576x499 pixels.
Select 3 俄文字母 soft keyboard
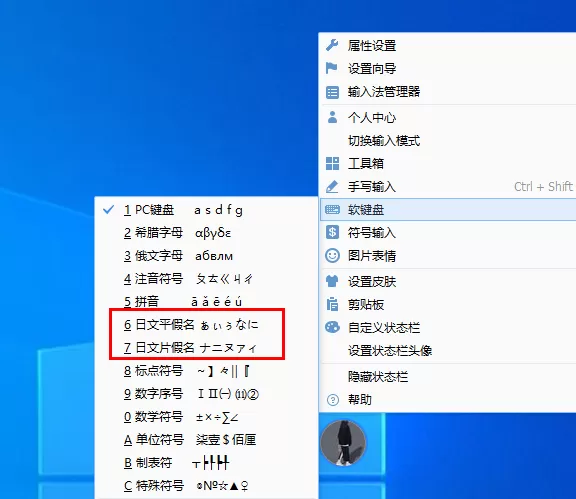coord(206,256)
